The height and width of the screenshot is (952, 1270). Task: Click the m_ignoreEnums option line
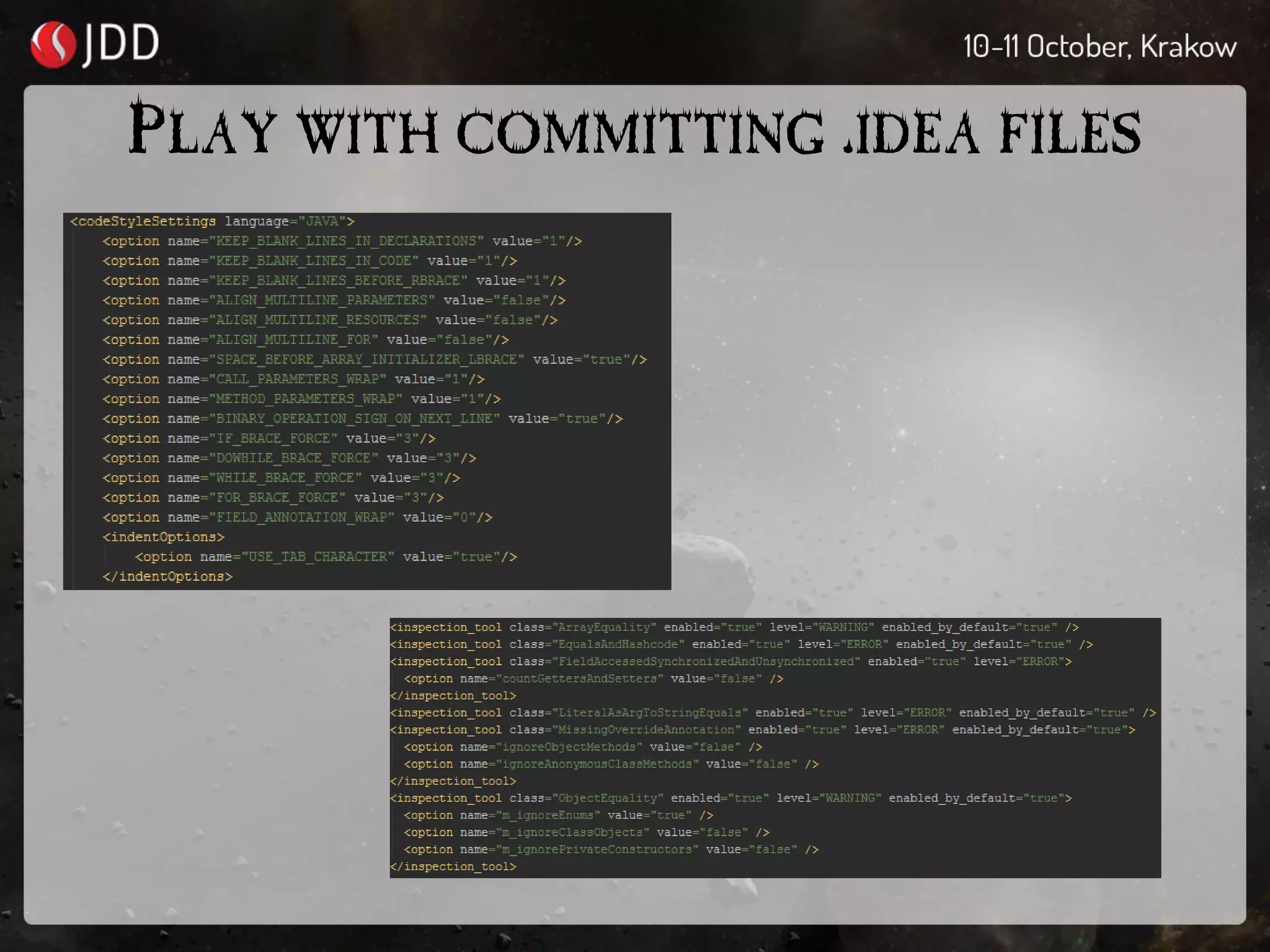point(559,815)
